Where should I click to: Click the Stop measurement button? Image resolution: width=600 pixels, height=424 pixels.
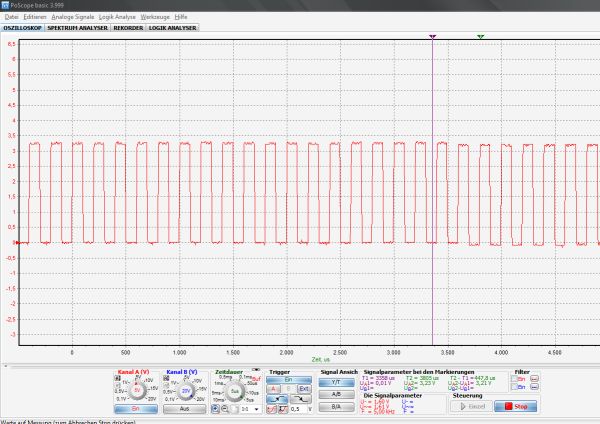pos(515,406)
